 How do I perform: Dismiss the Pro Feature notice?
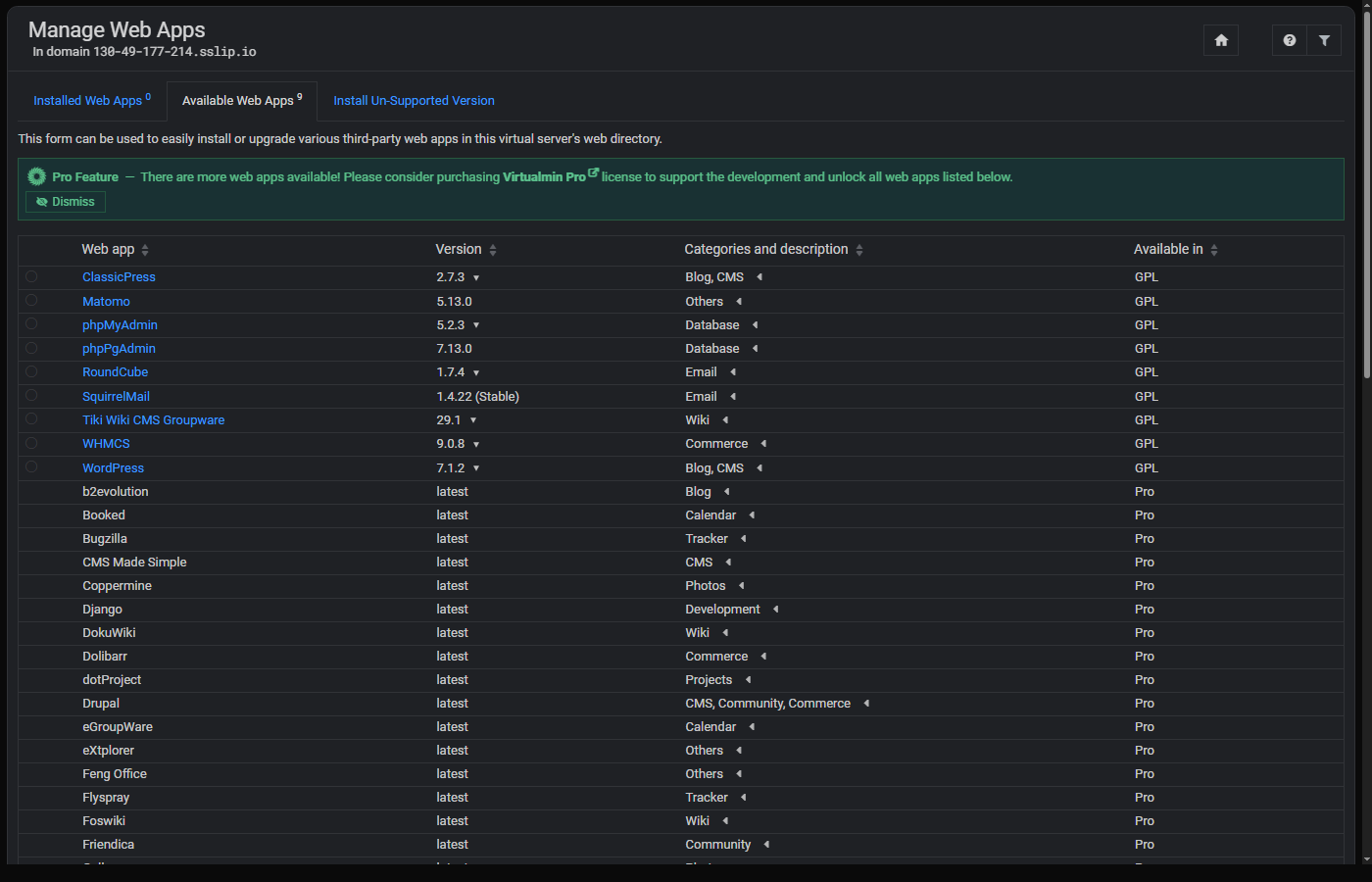pos(66,202)
